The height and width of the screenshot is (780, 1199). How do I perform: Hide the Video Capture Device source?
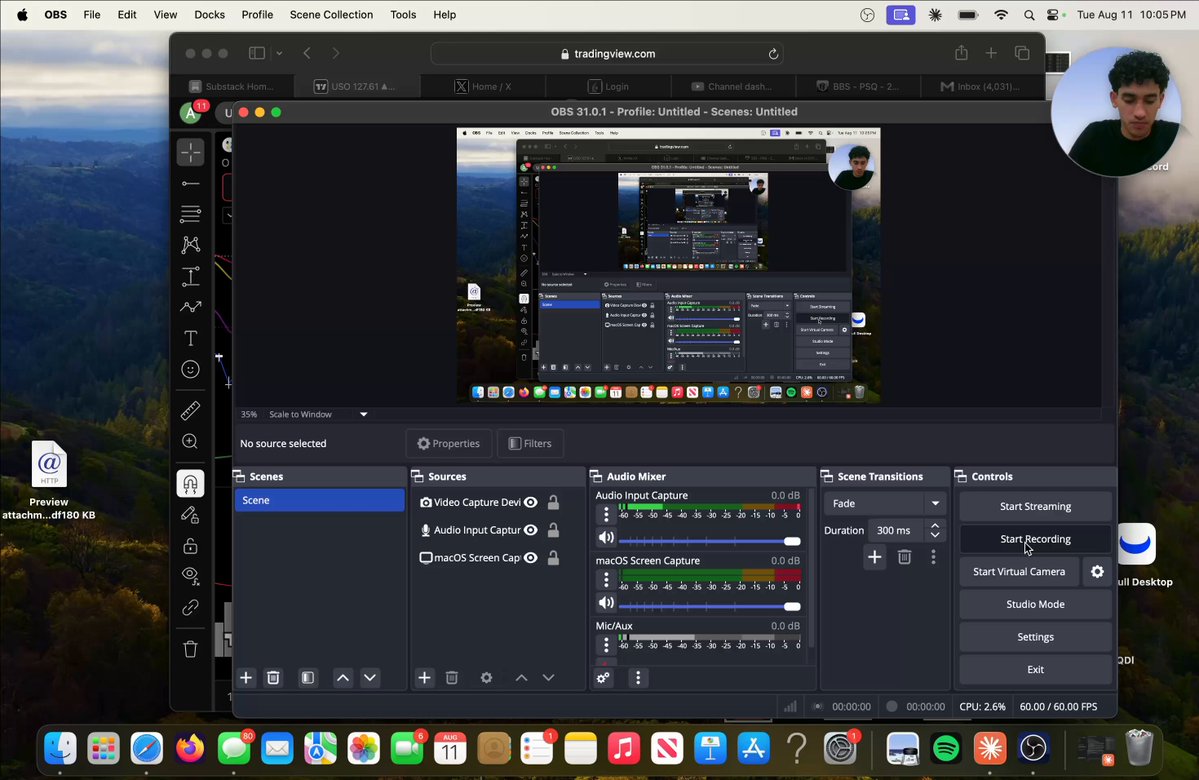(x=531, y=502)
